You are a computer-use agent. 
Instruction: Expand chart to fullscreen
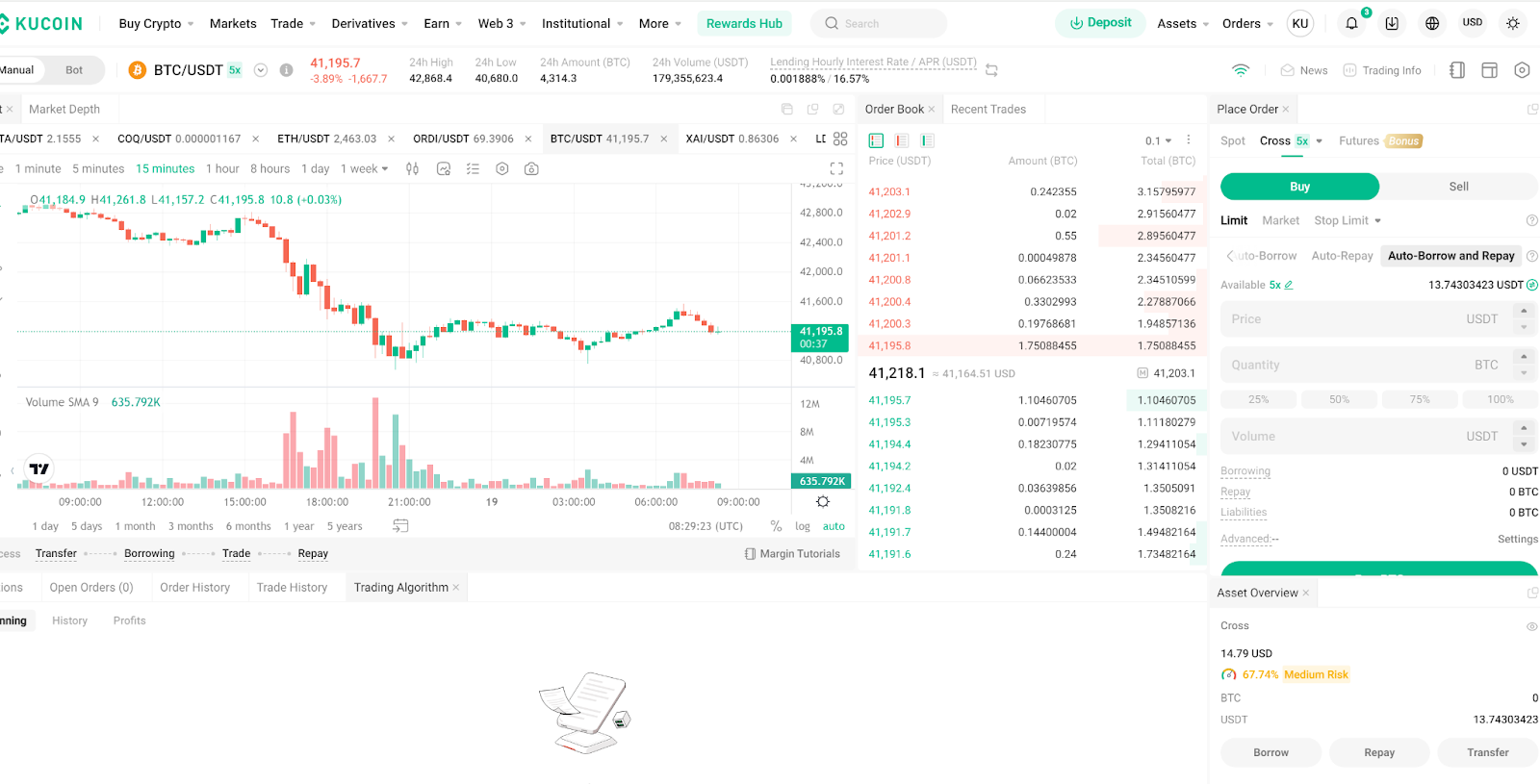836,169
